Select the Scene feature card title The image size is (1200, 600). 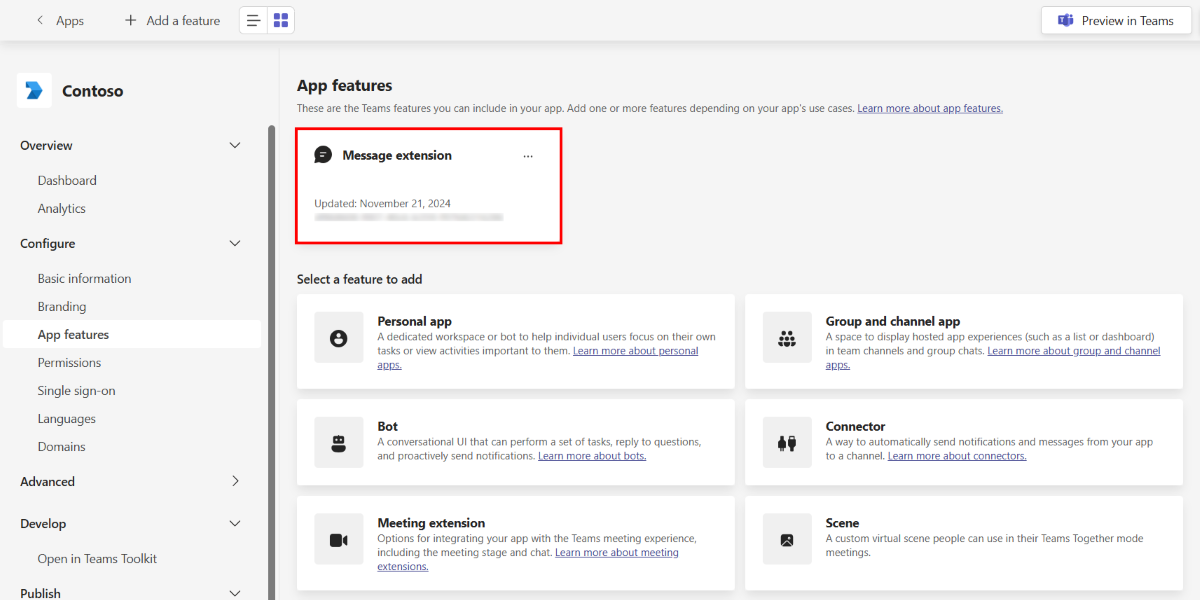tap(843, 523)
